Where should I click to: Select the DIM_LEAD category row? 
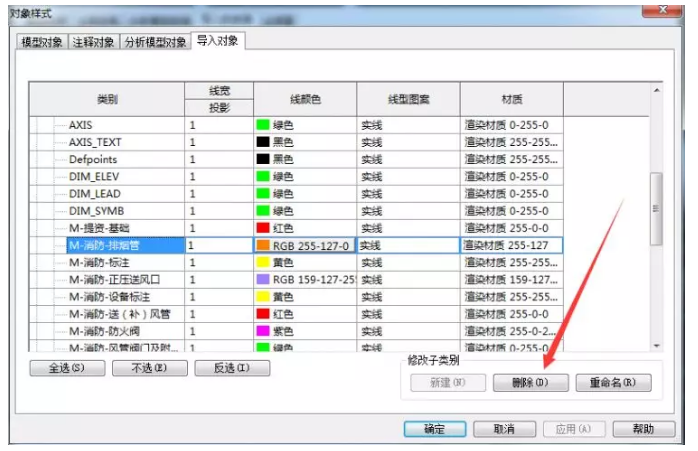tap(95, 194)
